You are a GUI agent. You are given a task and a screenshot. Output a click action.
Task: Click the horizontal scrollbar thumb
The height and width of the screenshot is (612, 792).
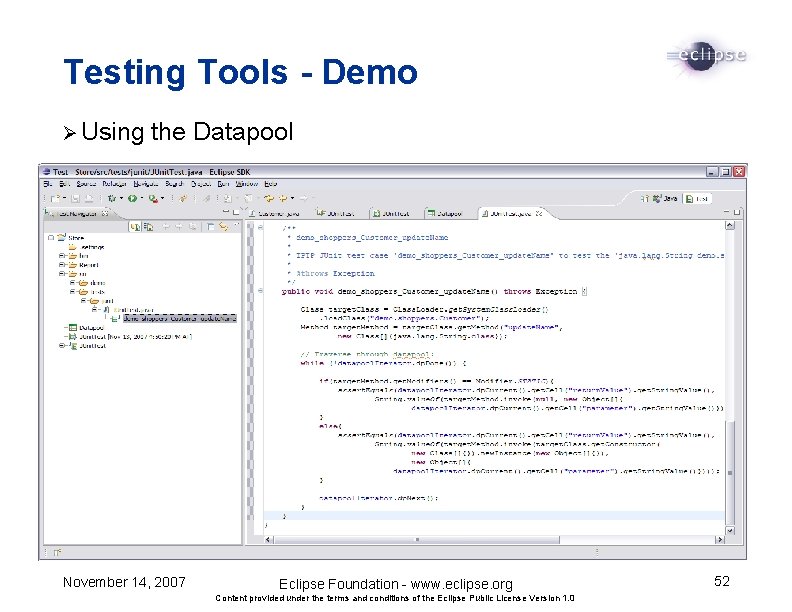pos(417,540)
